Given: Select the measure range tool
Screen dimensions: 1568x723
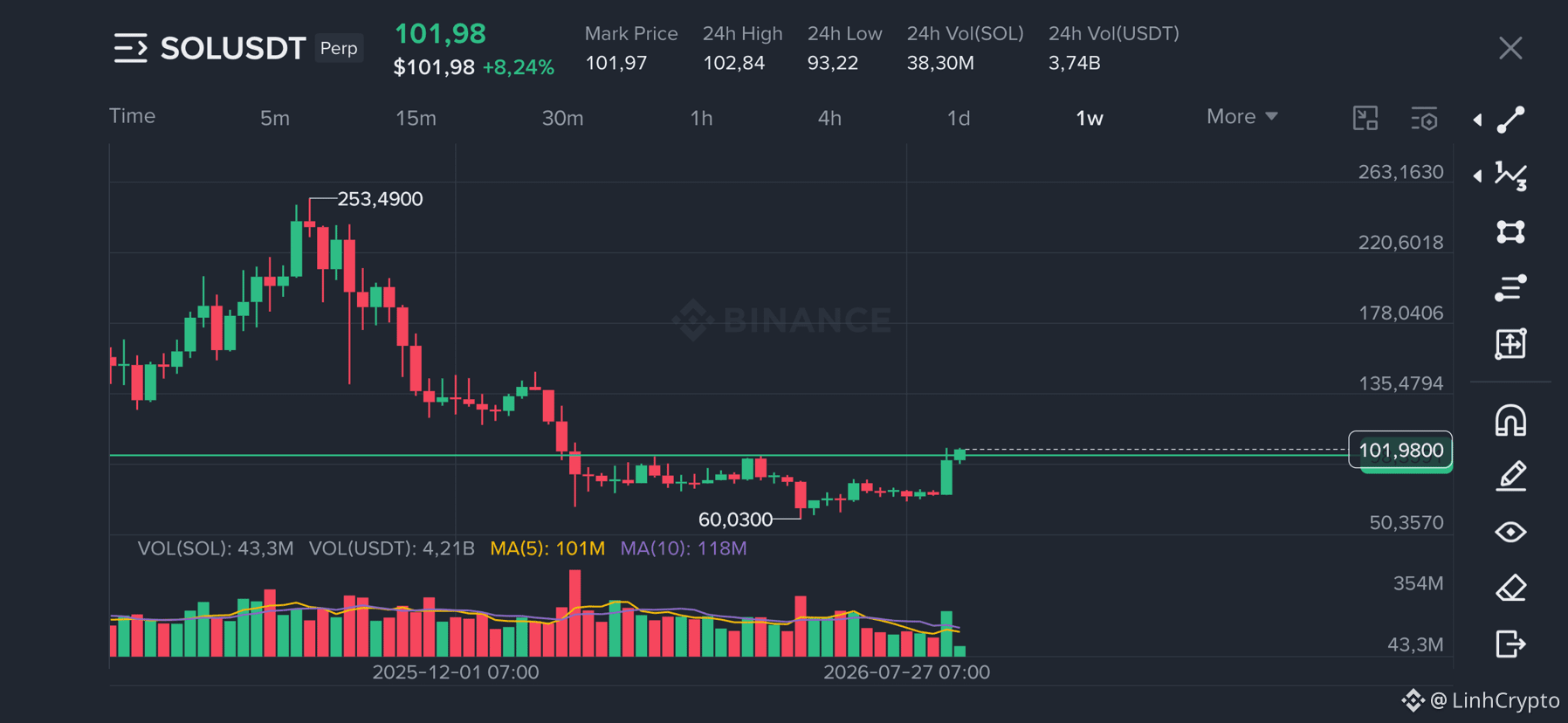Looking at the screenshot, I should [1510, 343].
